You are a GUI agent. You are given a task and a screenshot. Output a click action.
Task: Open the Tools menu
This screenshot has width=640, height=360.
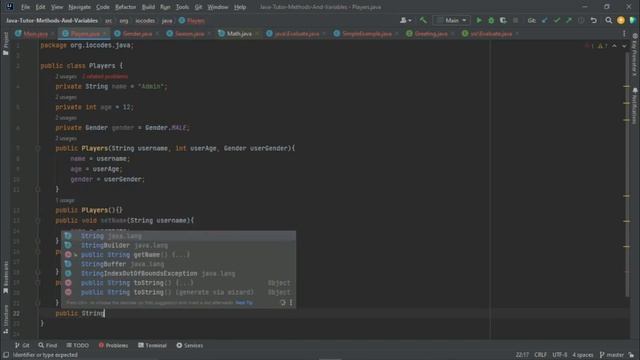click(182, 7)
